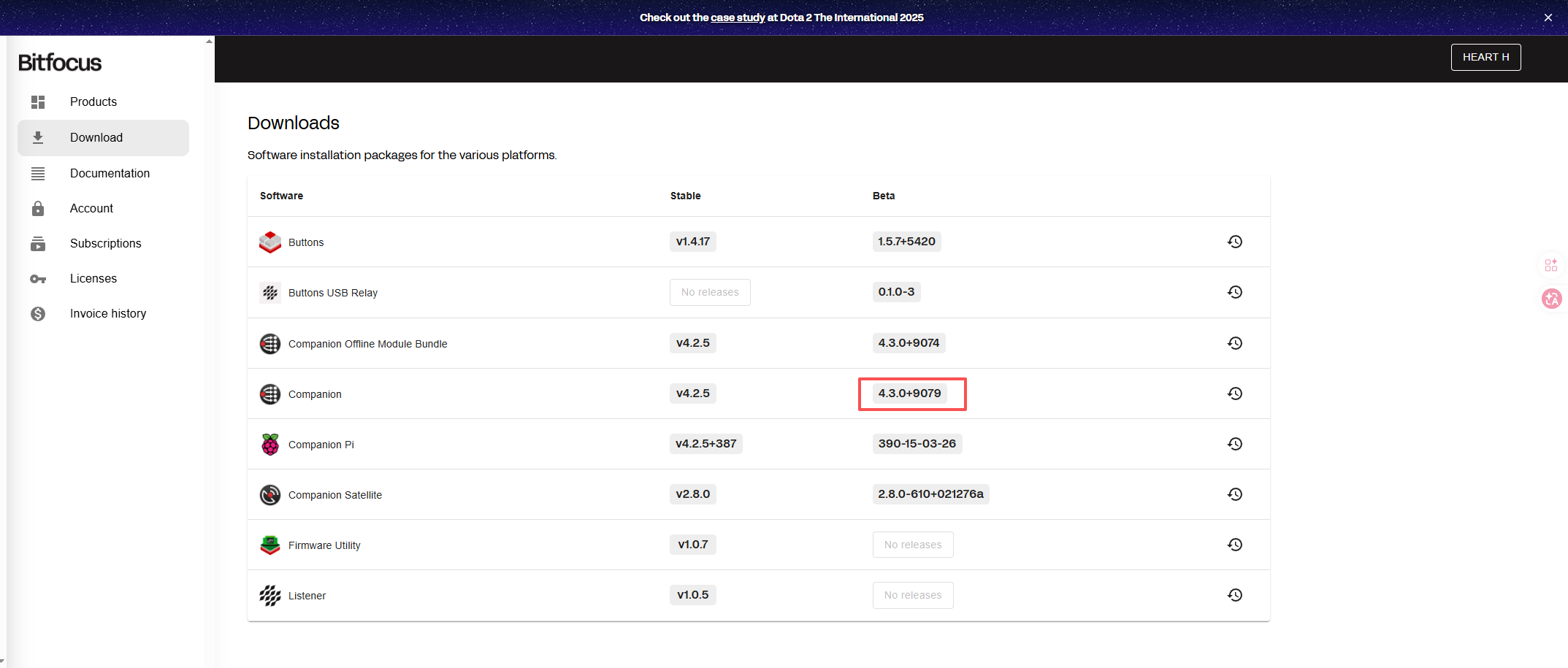Open release history for Buttons row

[x=1234, y=242]
